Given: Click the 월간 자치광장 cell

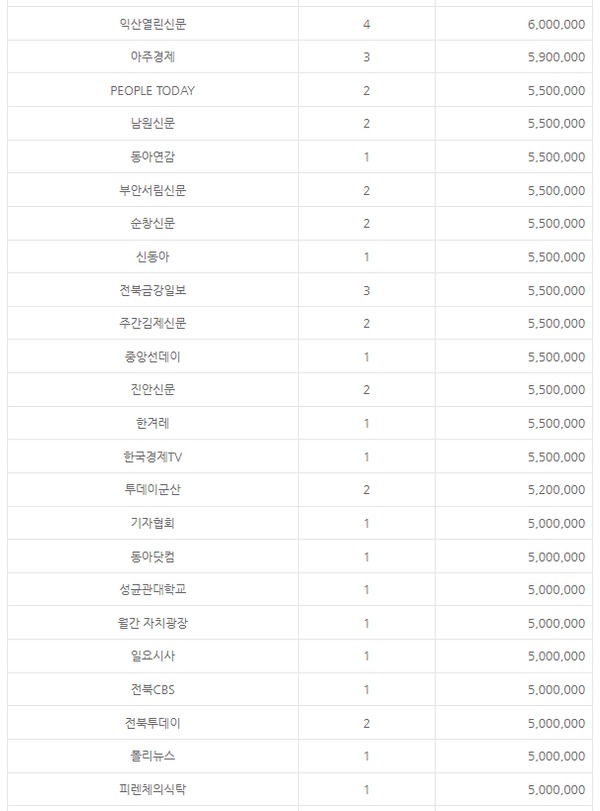Looking at the screenshot, I should click(152, 624).
